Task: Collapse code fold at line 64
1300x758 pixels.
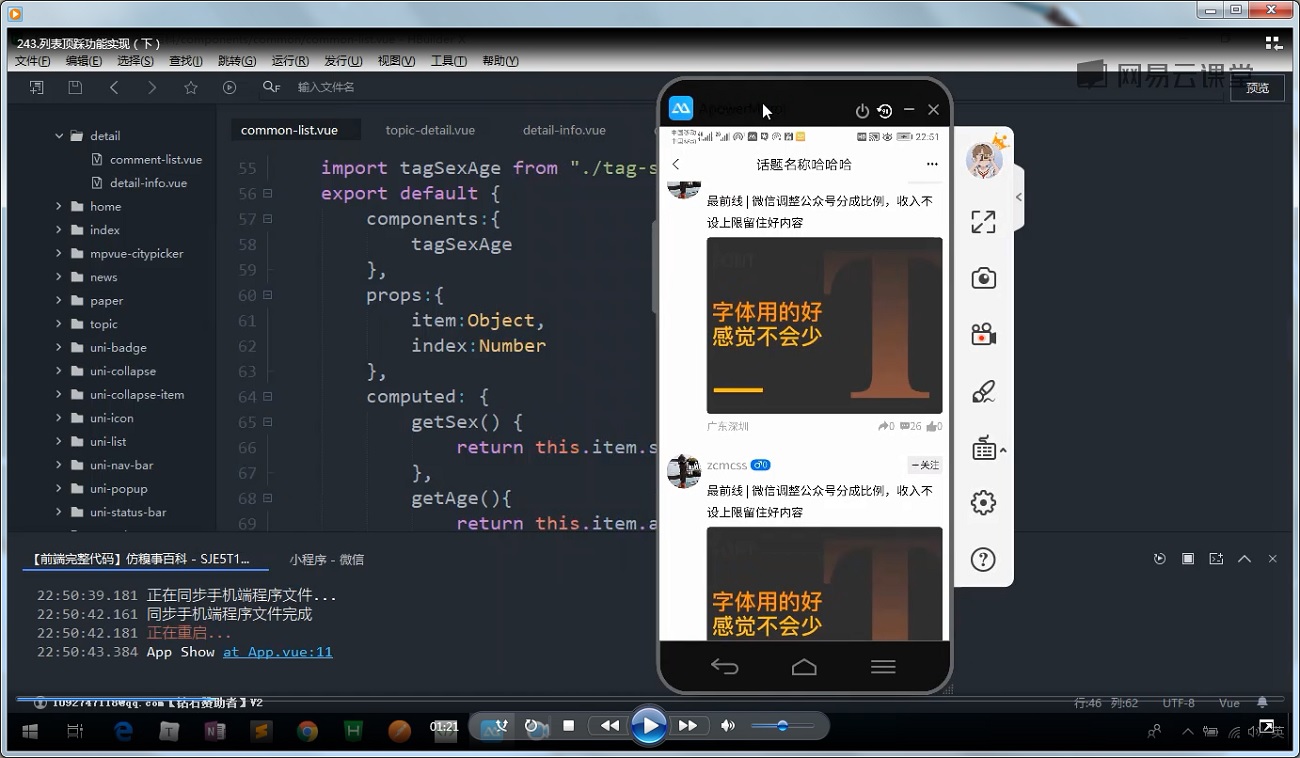Action: coord(268,397)
